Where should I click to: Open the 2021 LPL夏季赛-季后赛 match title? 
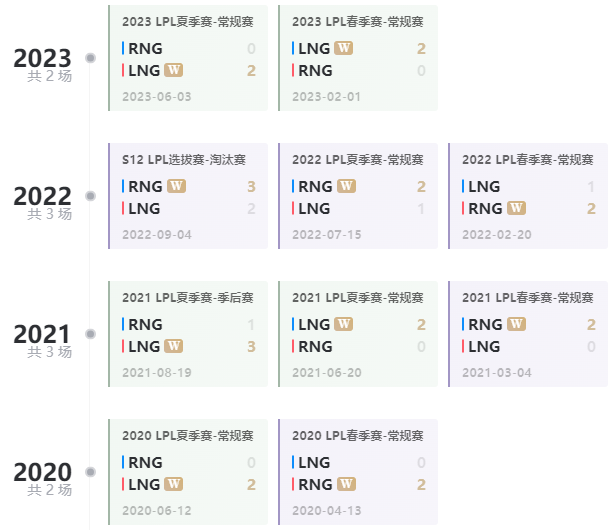pos(188,298)
